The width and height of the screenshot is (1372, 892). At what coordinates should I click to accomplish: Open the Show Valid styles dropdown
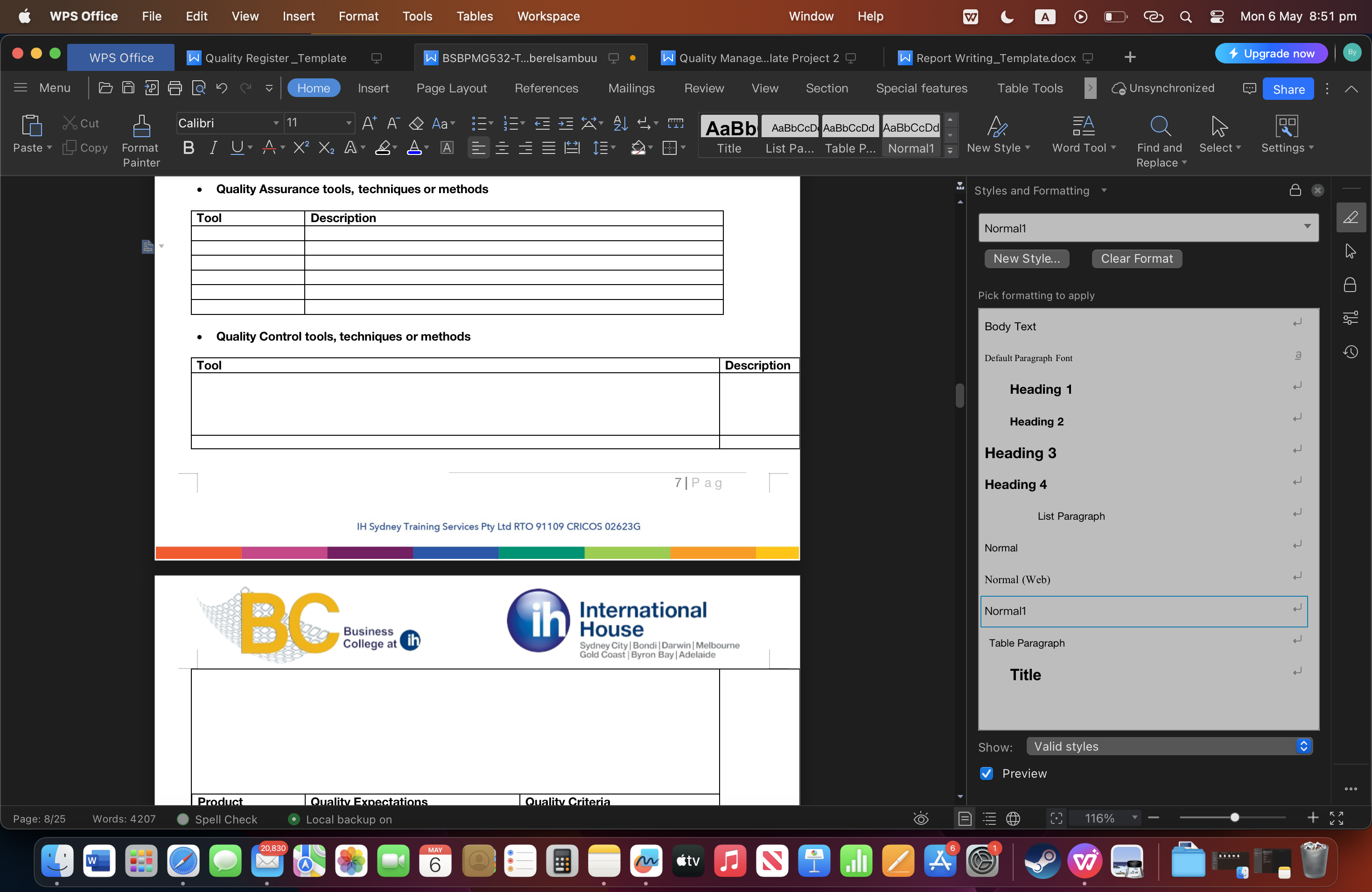coord(1169,746)
